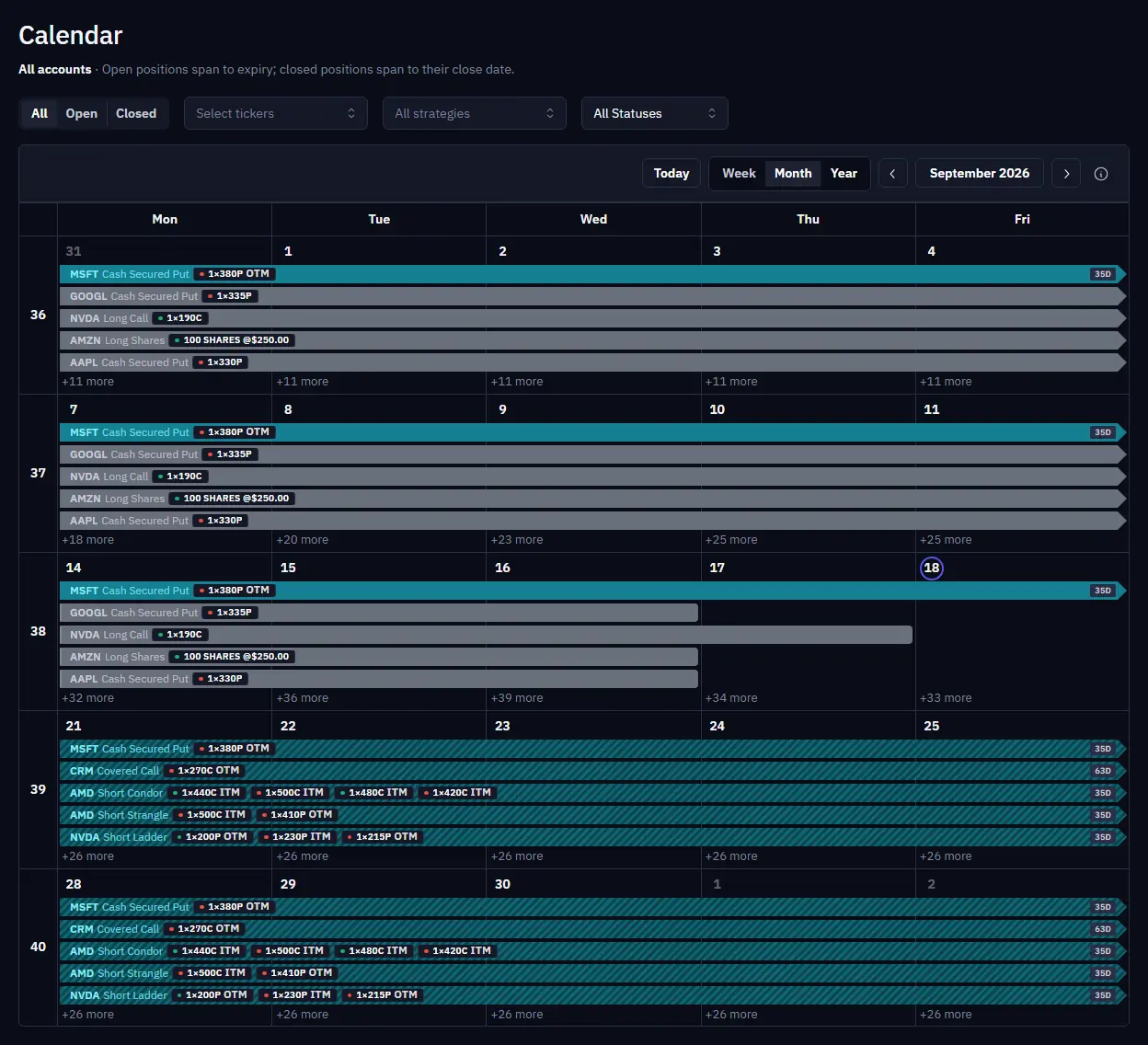
Task: Show +26 more on Monday 21
Action: coord(88,856)
